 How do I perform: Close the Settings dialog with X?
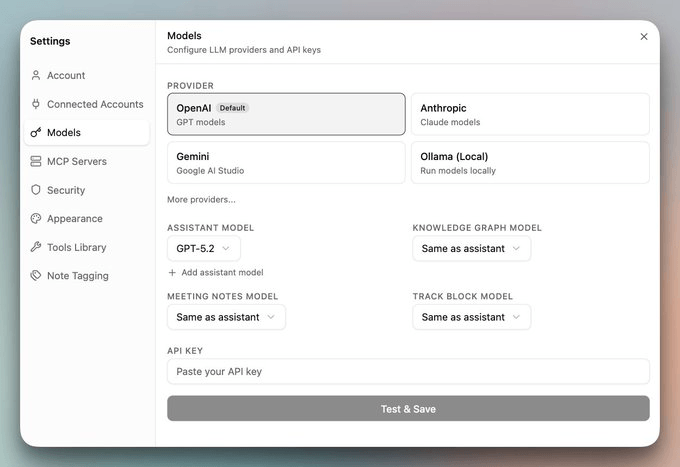point(644,37)
